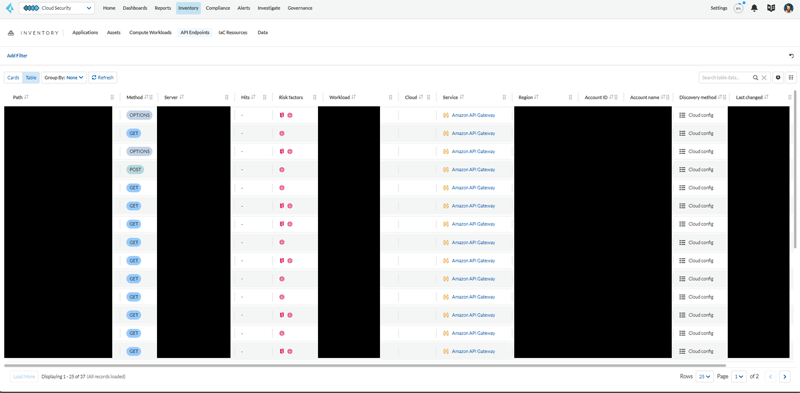Image resolution: width=800 pixels, height=393 pixels.
Task: Click the risk factor icon in POST row
Action: pos(282,169)
